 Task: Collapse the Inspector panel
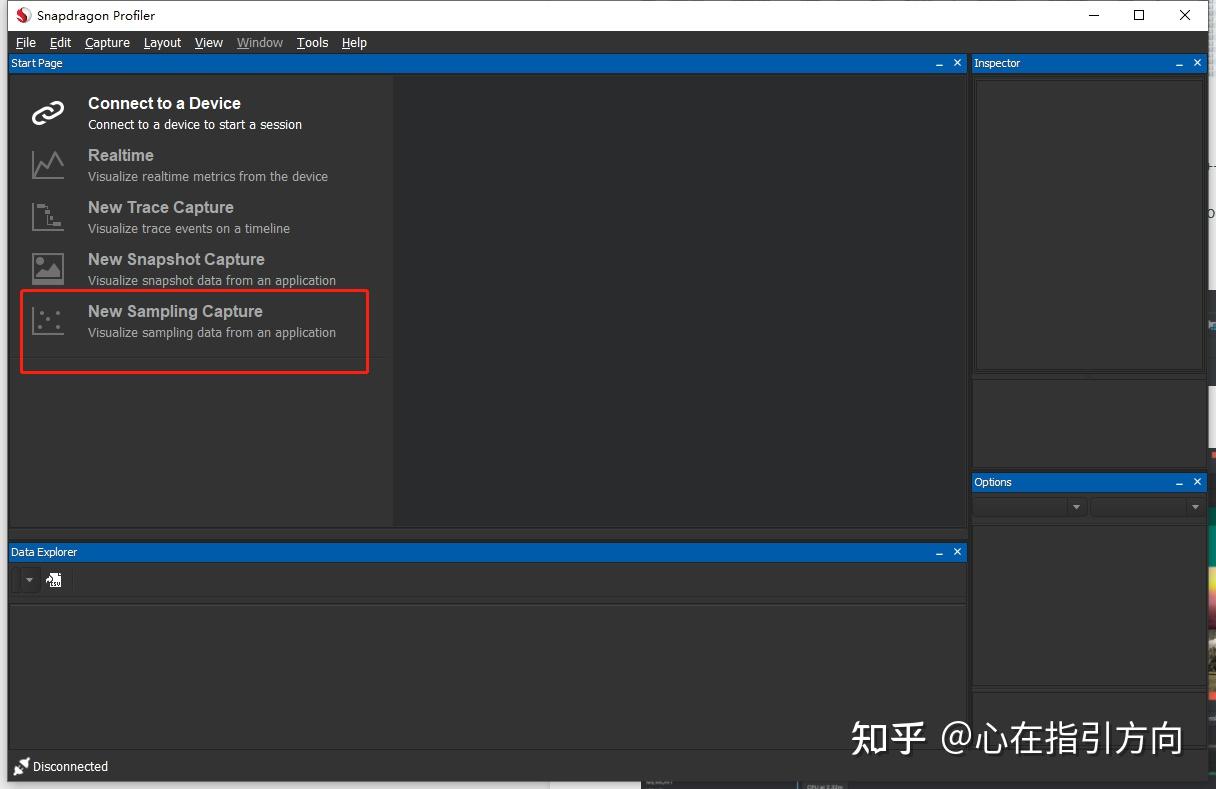coord(1179,63)
